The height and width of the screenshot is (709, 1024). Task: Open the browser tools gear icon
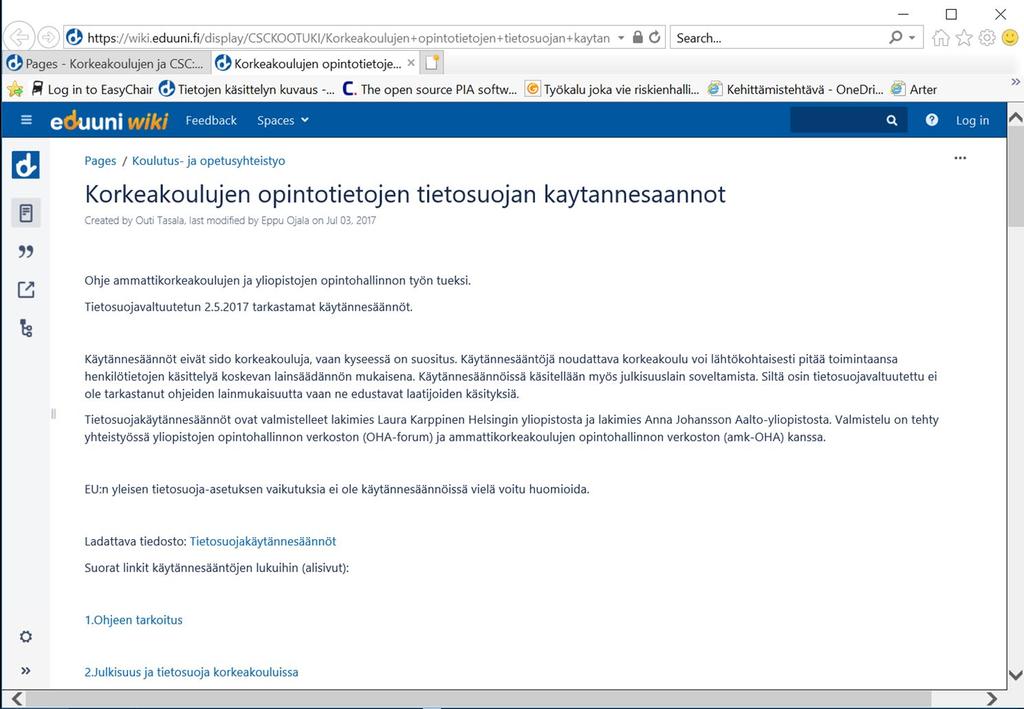click(987, 38)
